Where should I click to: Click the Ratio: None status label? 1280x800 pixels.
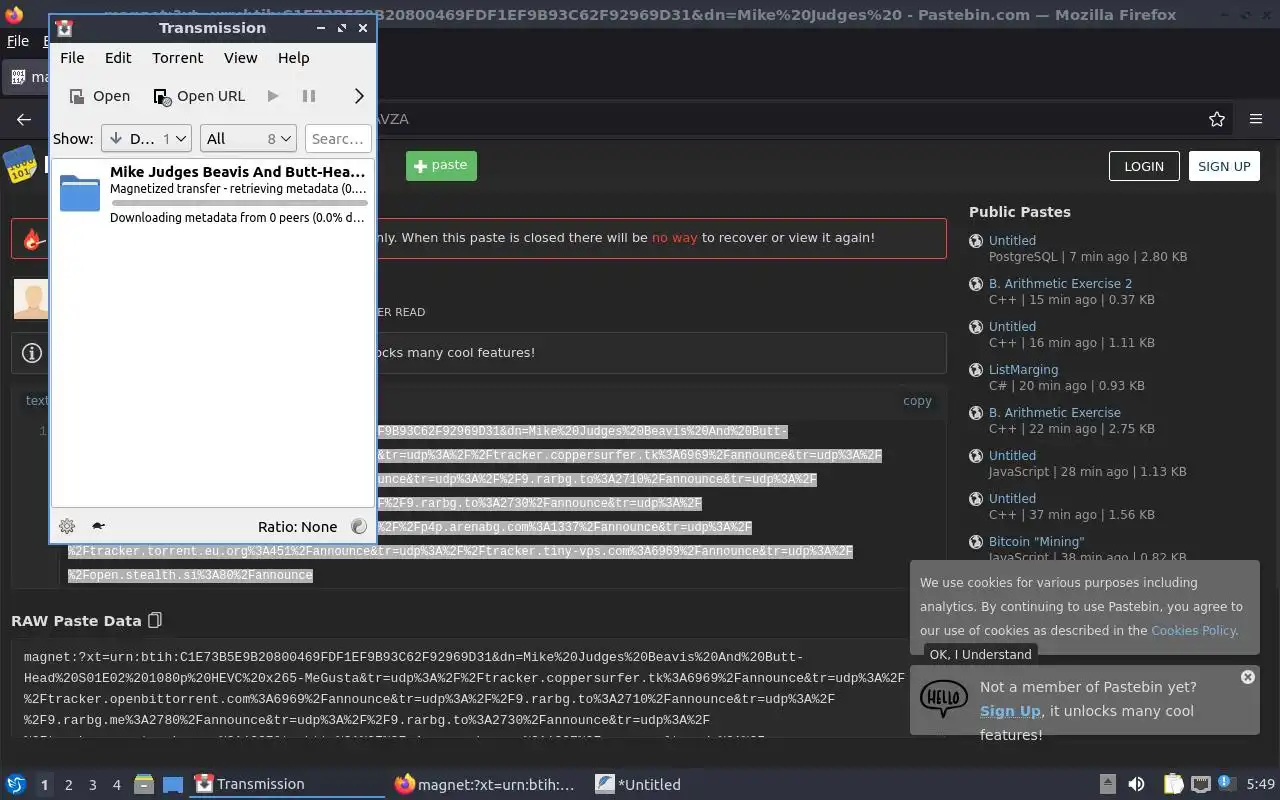pyautogui.click(x=297, y=527)
